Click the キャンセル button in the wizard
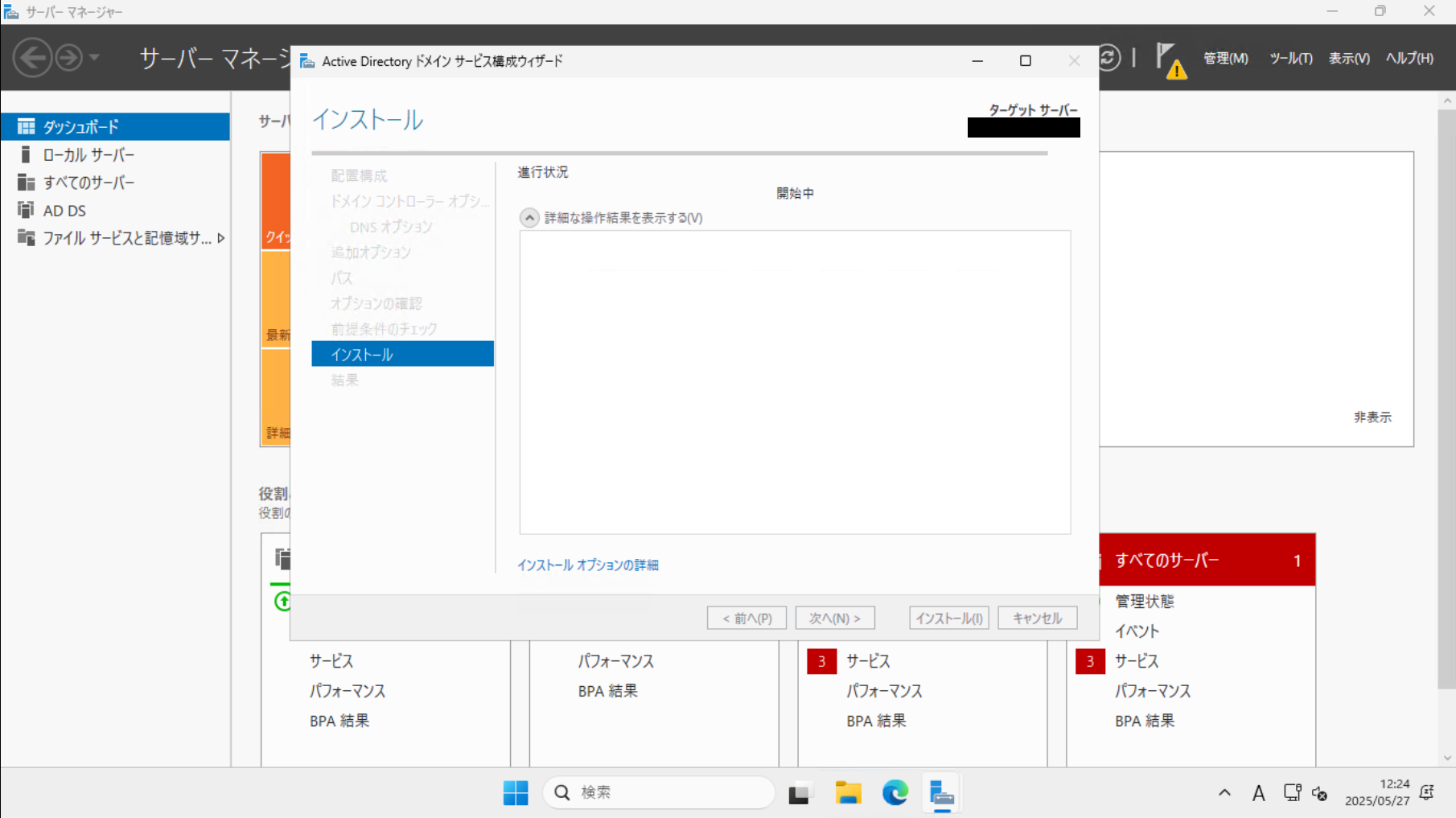 [1038, 618]
